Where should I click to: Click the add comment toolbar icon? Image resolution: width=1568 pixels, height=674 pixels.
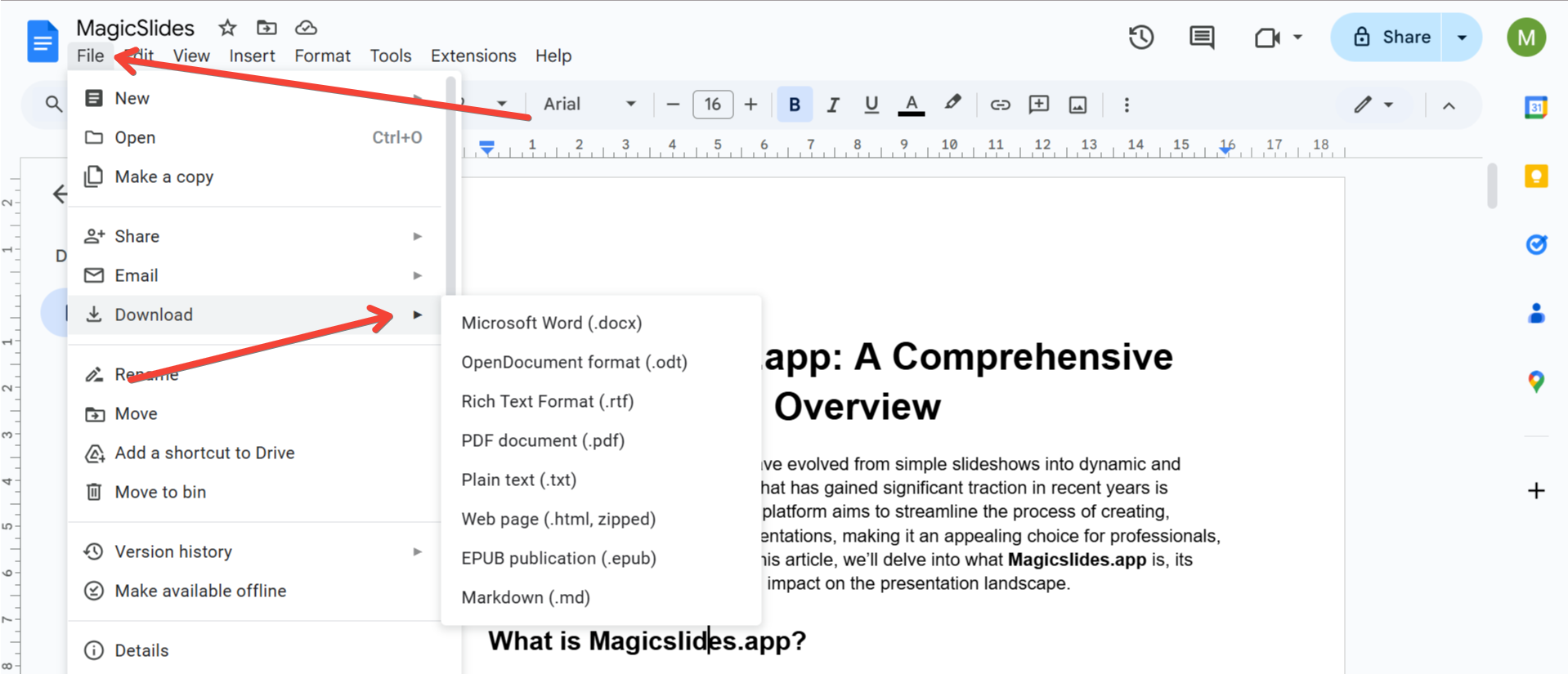pos(1038,105)
